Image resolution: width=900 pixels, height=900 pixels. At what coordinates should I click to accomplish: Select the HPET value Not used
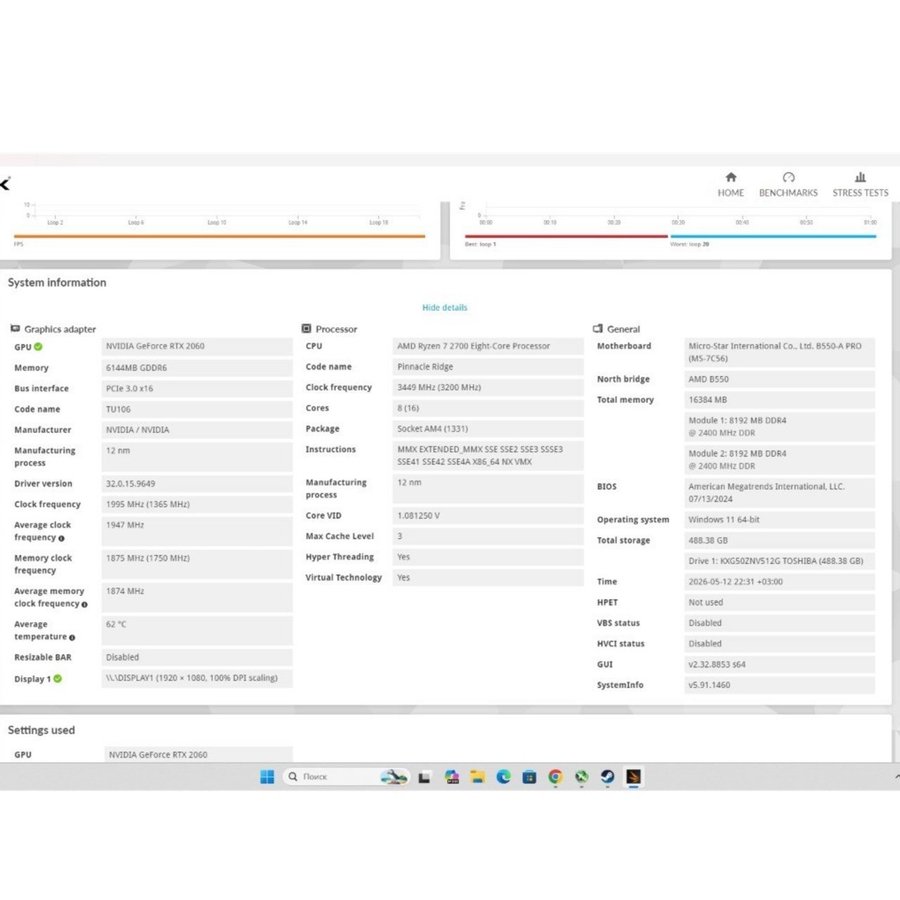coord(779,603)
